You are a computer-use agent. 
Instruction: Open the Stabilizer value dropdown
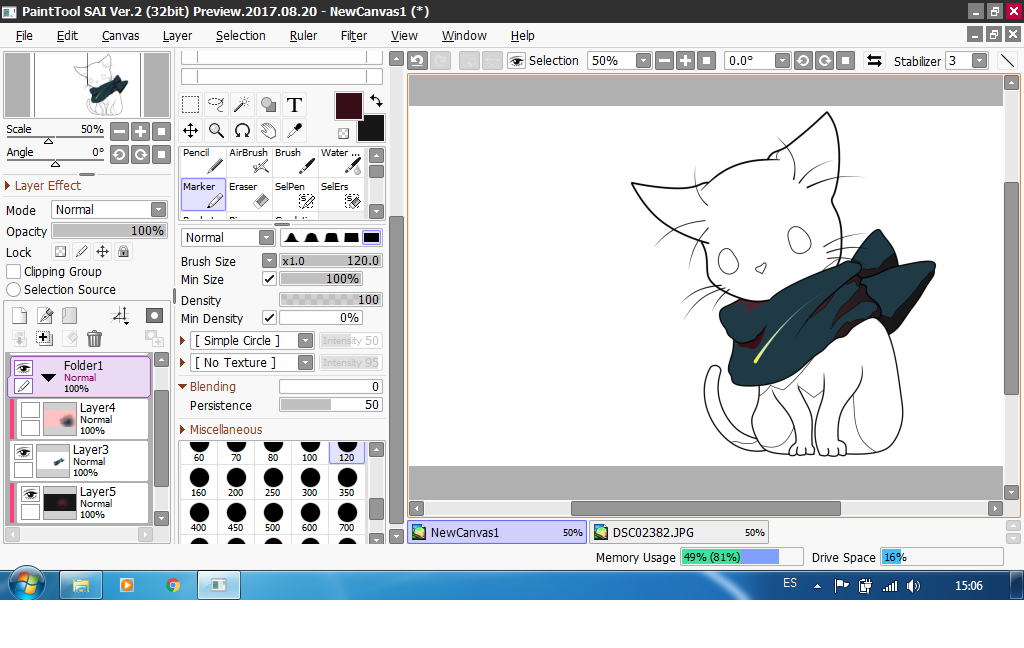[979, 61]
